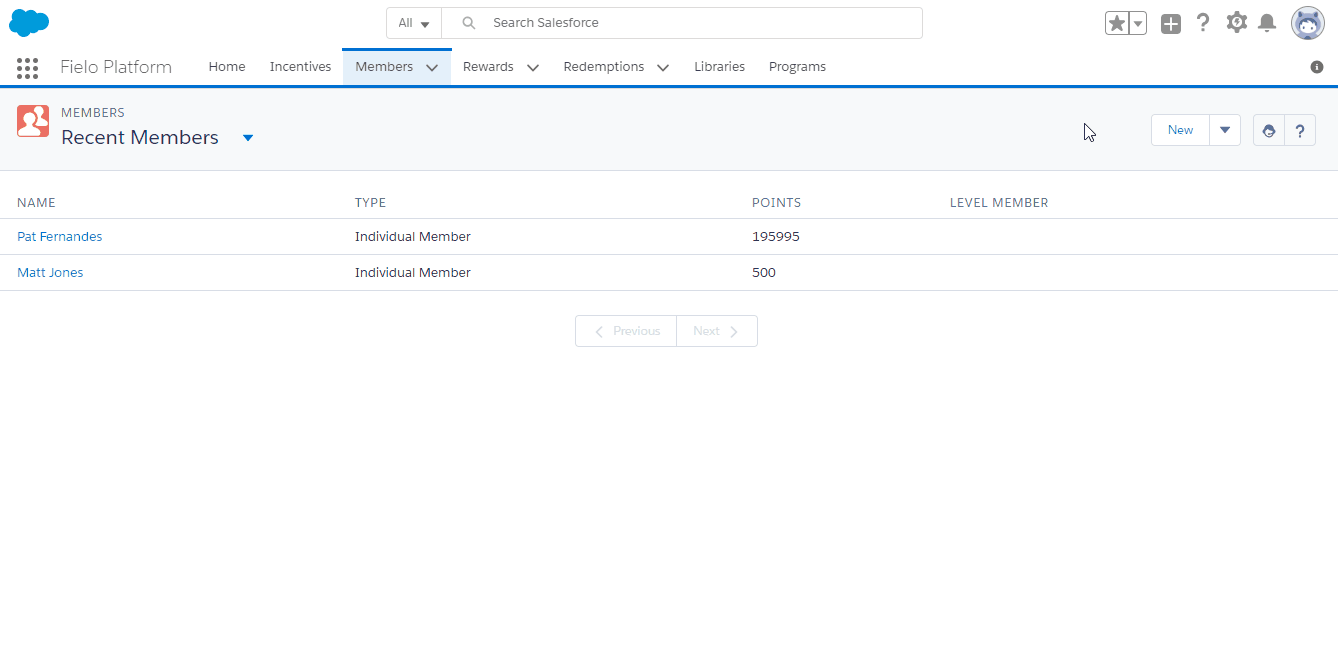Open Pat Fernandes member record

pos(60,237)
